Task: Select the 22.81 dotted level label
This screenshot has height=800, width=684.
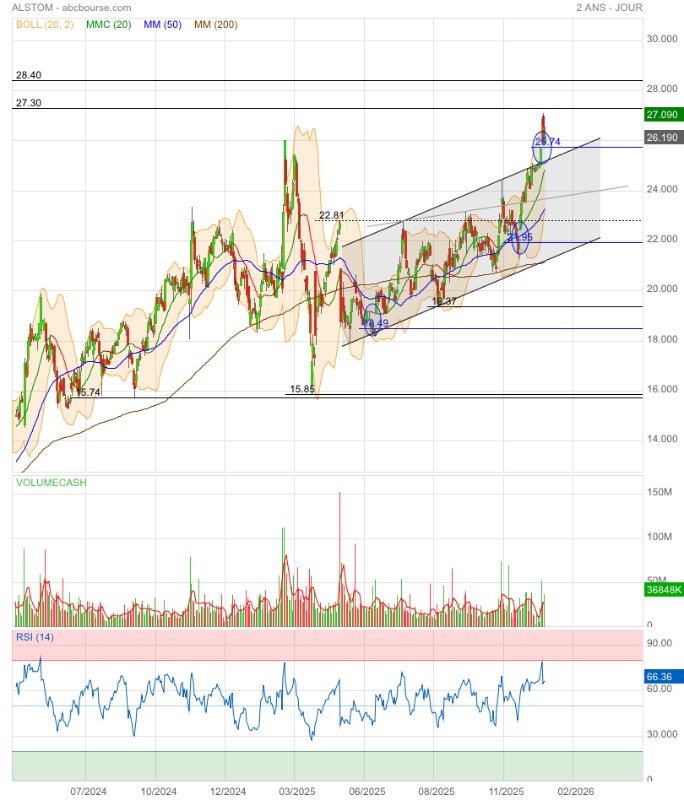Action: (x=331, y=215)
